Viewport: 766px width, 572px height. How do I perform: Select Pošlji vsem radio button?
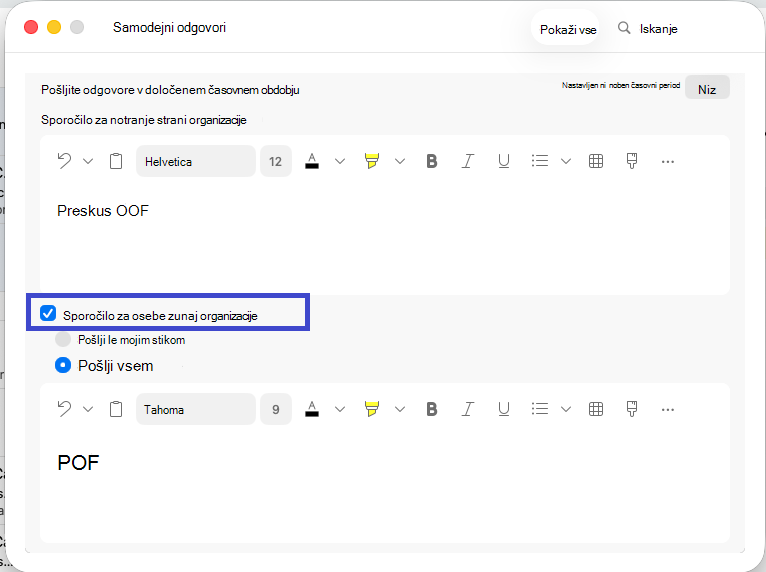pos(63,365)
